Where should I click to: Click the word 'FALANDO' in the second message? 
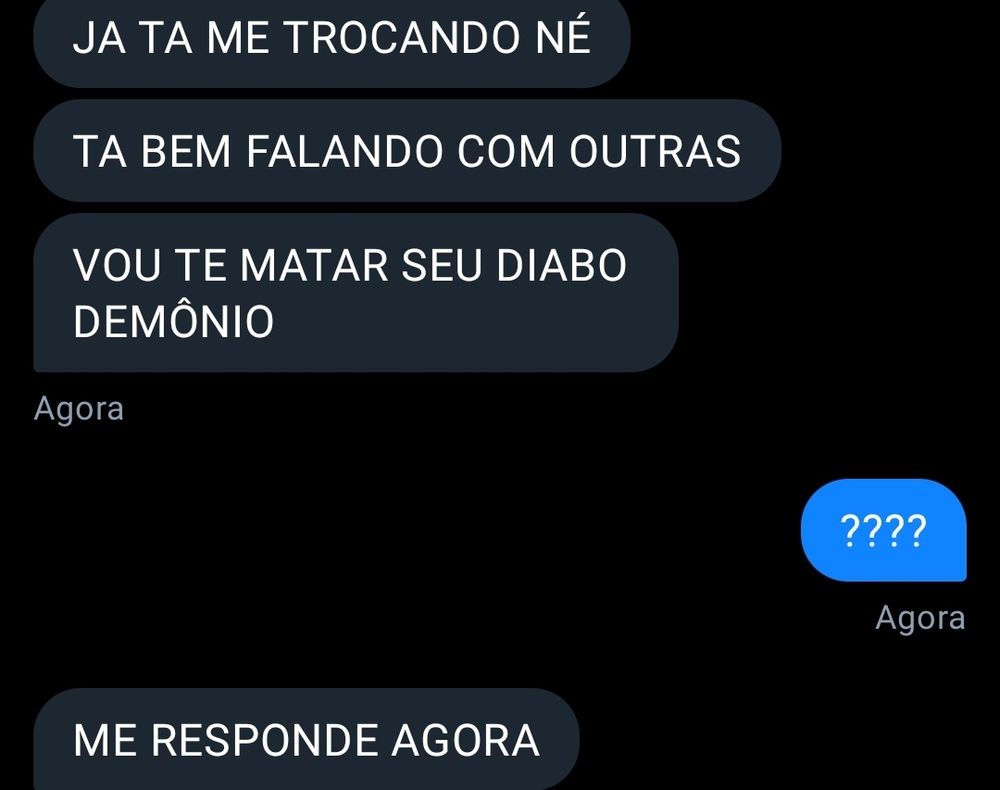pyautogui.click(x=344, y=152)
